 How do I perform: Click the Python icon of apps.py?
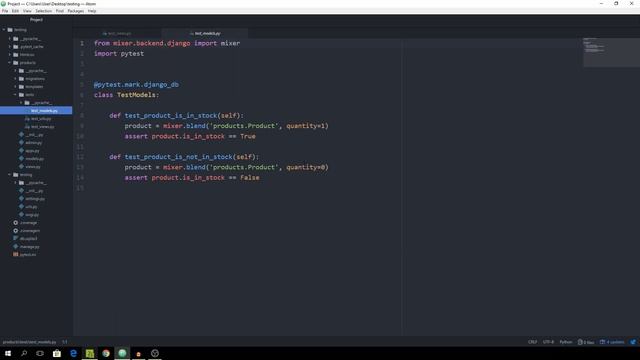22,151
